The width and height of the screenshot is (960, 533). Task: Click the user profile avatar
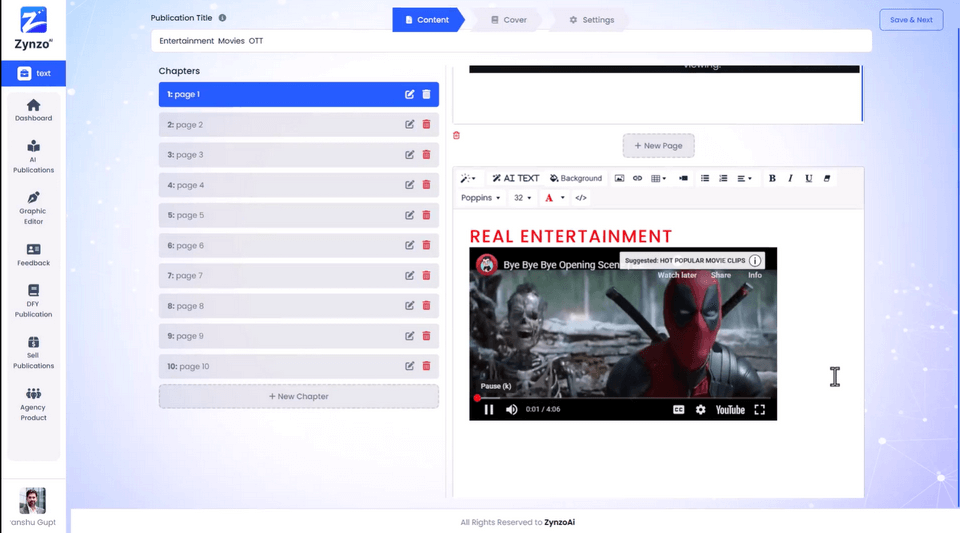point(32,501)
